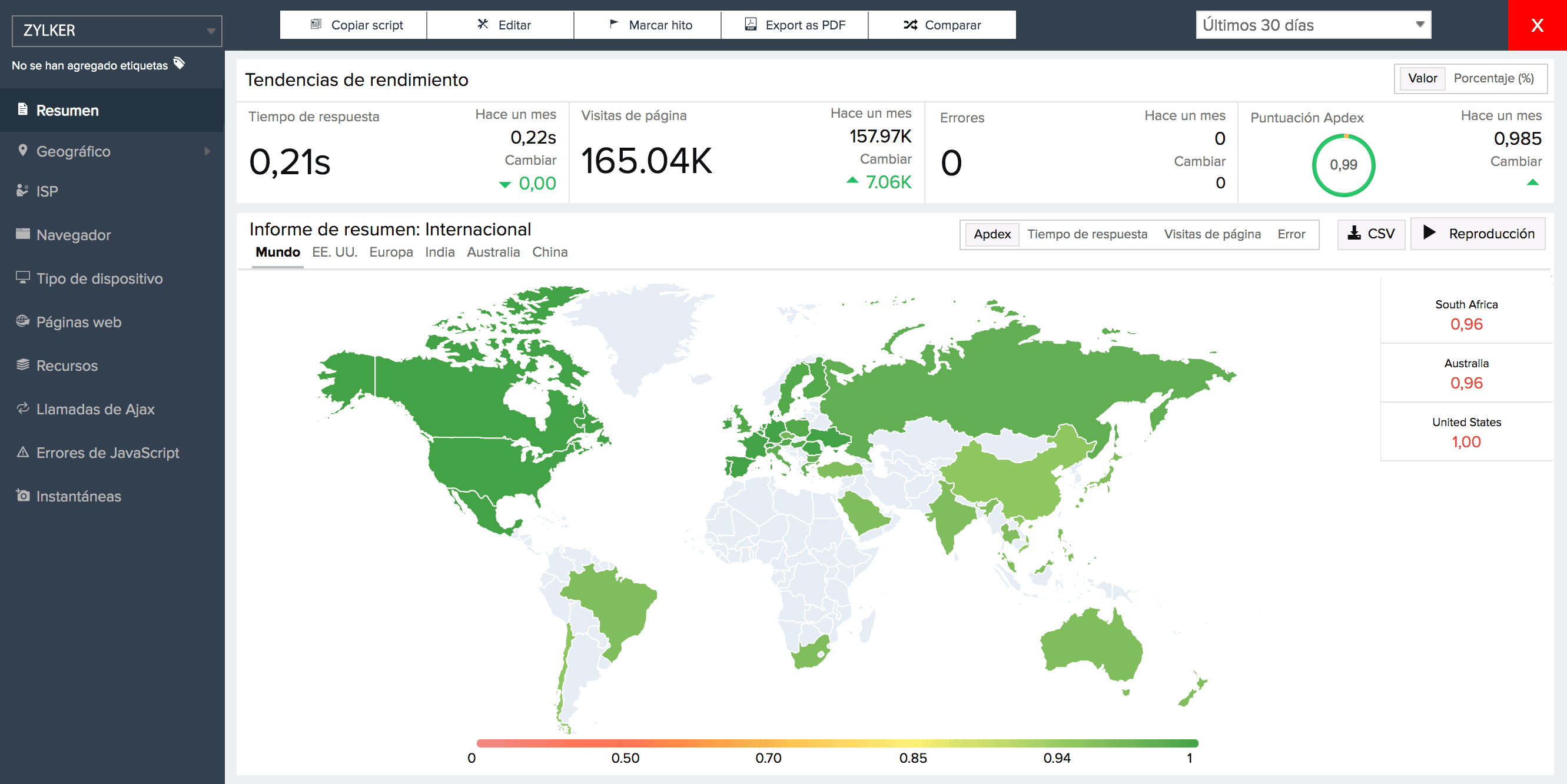Click the Export as PDF button

click(795, 25)
